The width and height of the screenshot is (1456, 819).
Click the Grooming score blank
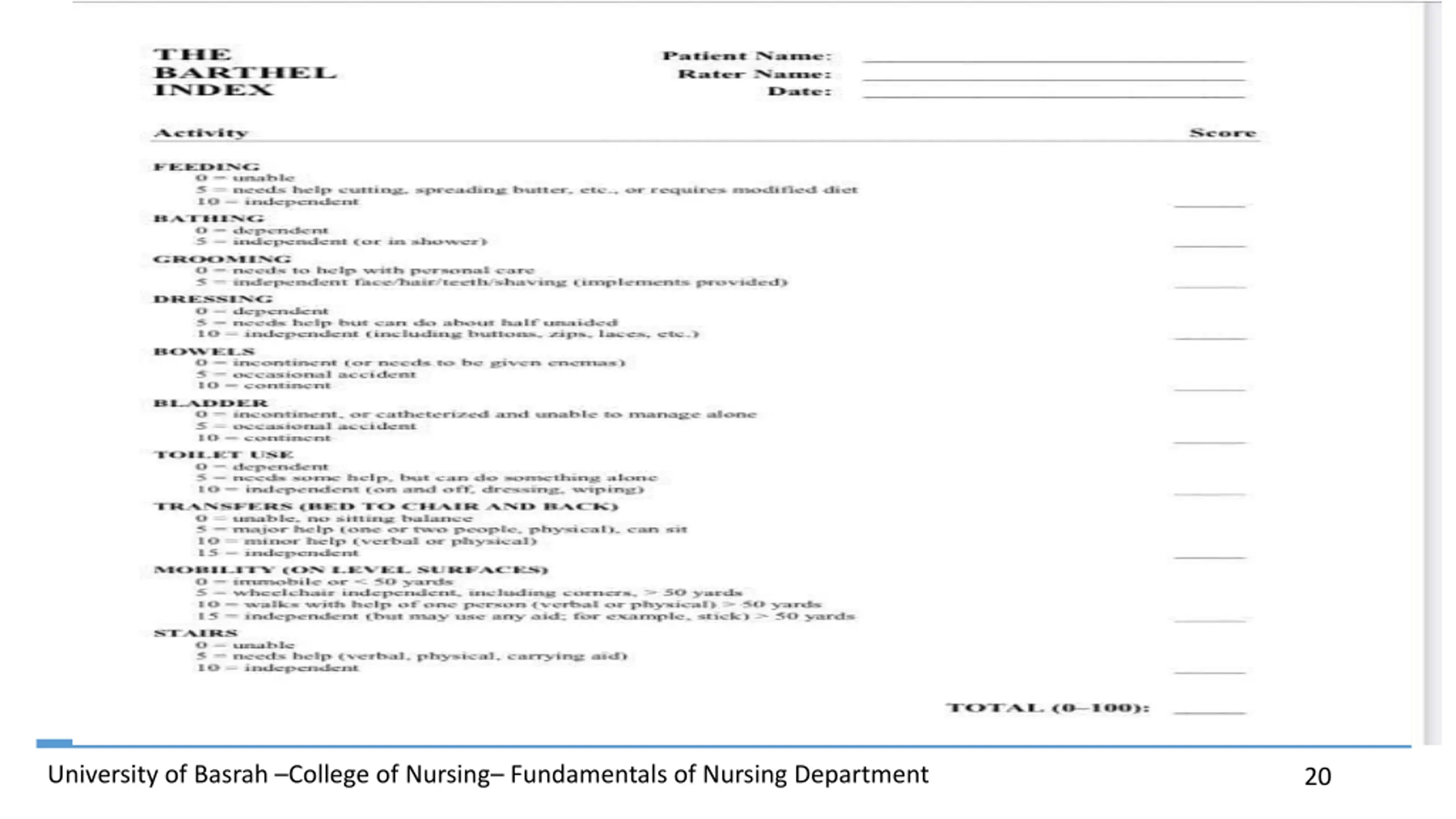pyautogui.click(x=1210, y=286)
